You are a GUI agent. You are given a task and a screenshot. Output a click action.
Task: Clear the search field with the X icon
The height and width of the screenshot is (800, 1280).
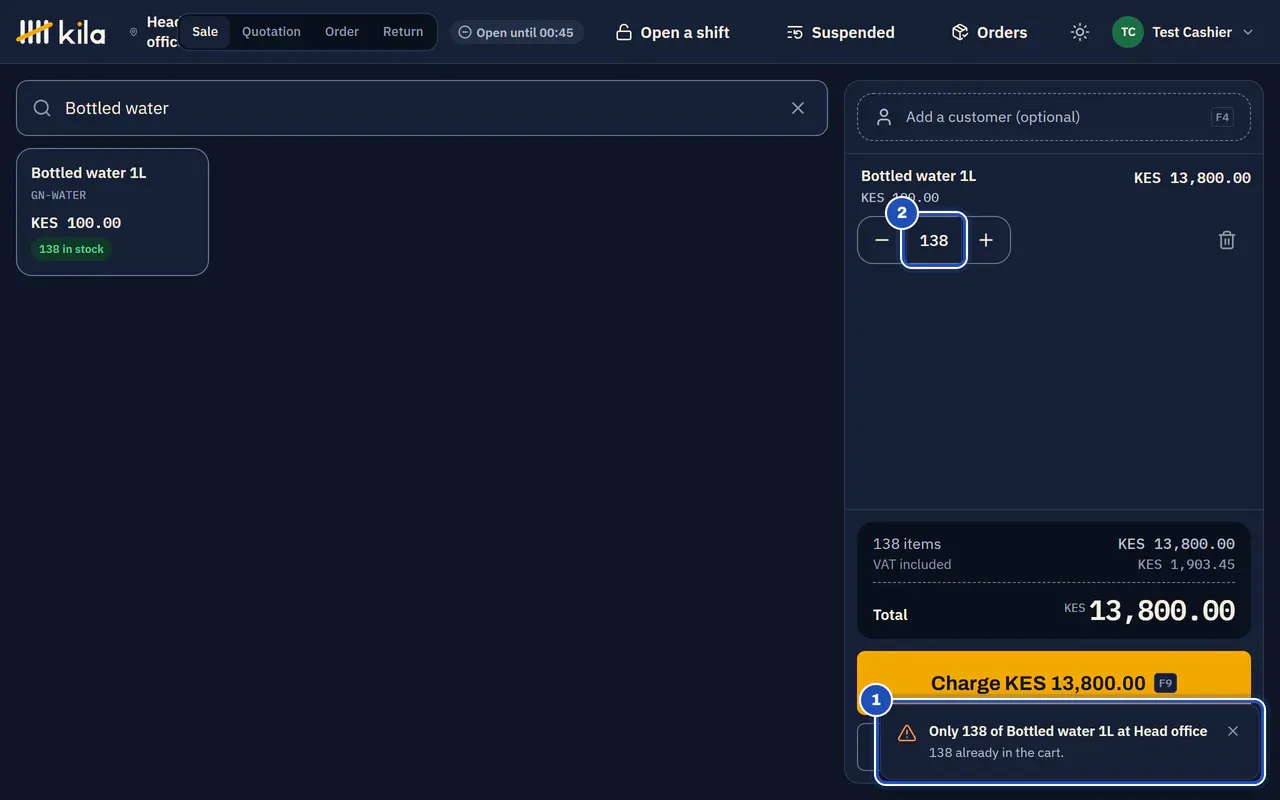(798, 108)
